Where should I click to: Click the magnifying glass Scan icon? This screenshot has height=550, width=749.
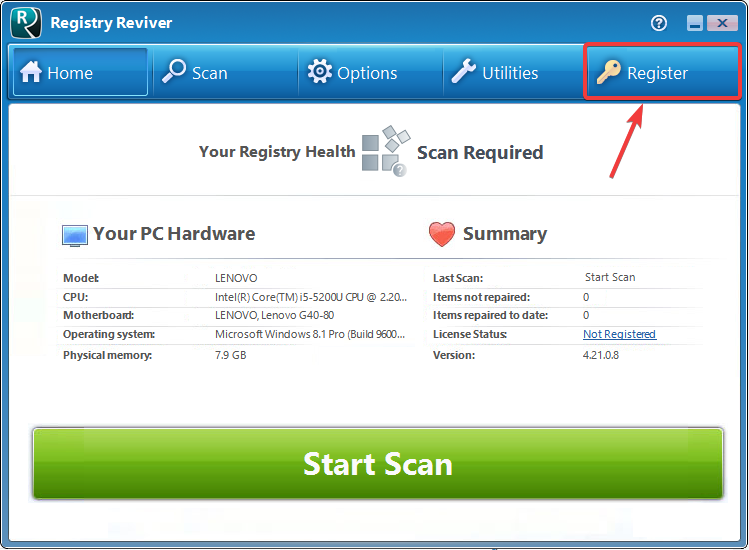pyautogui.click(x=173, y=71)
